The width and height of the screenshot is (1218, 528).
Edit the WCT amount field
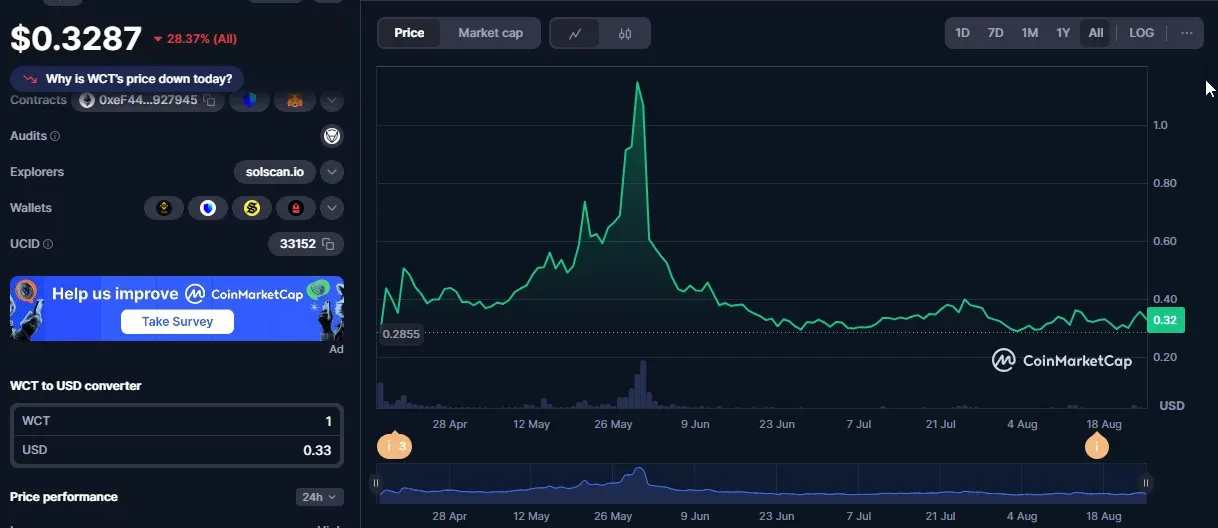tap(177, 421)
